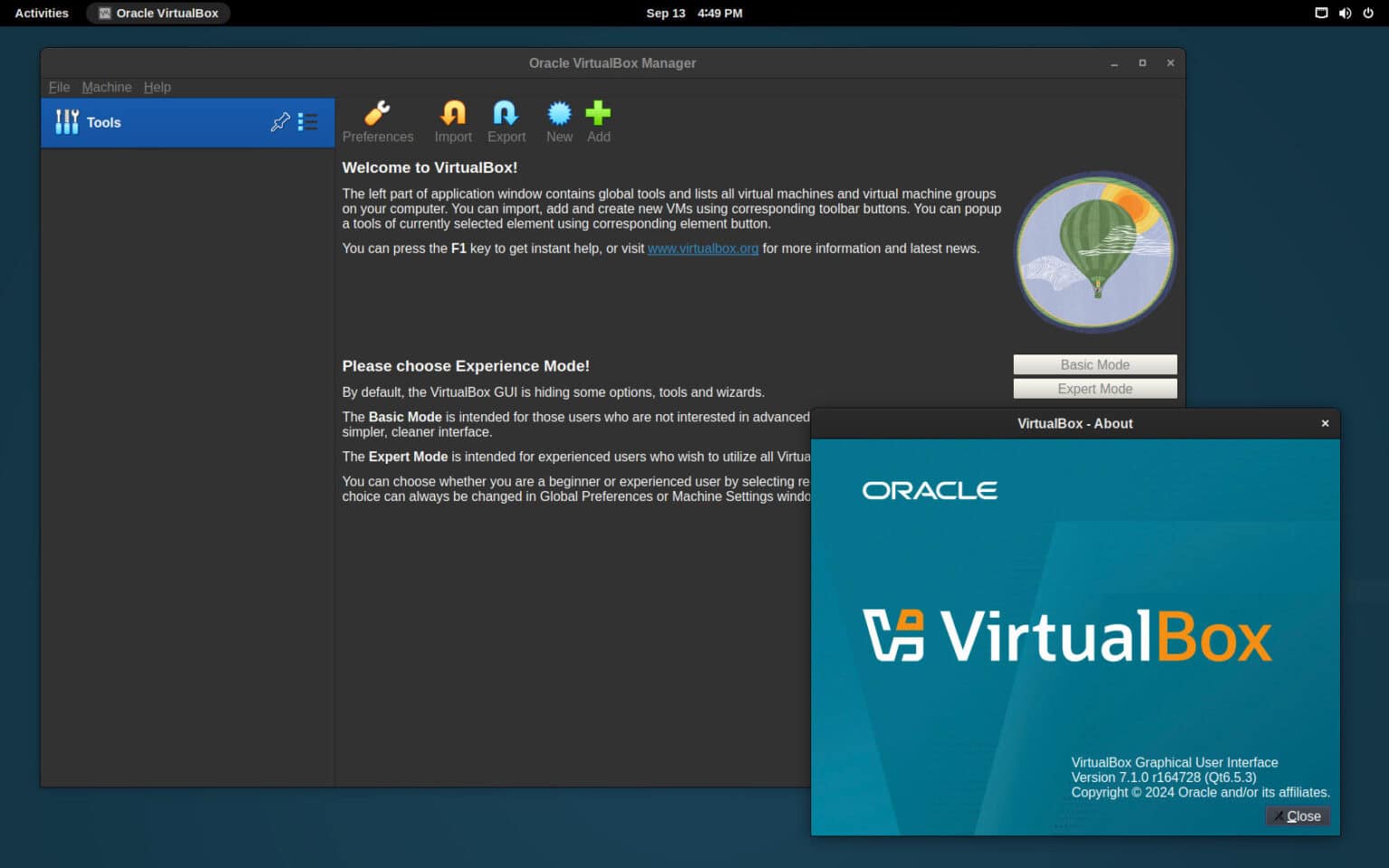Open Preferences using the wrench toolbar icon
This screenshot has width=1389, height=868.
tap(377, 120)
